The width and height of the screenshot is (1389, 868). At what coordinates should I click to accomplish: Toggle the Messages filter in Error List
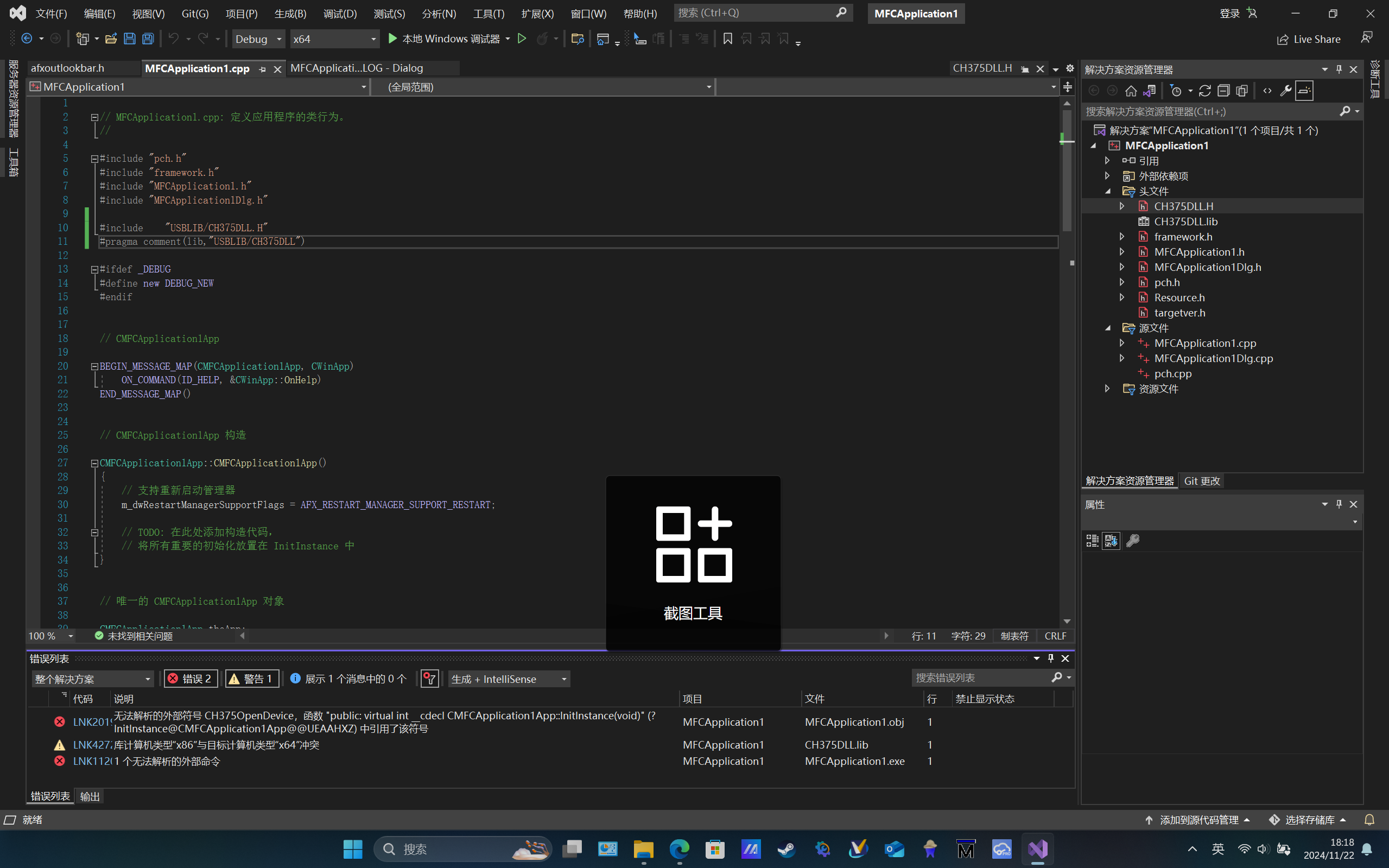click(x=348, y=679)
